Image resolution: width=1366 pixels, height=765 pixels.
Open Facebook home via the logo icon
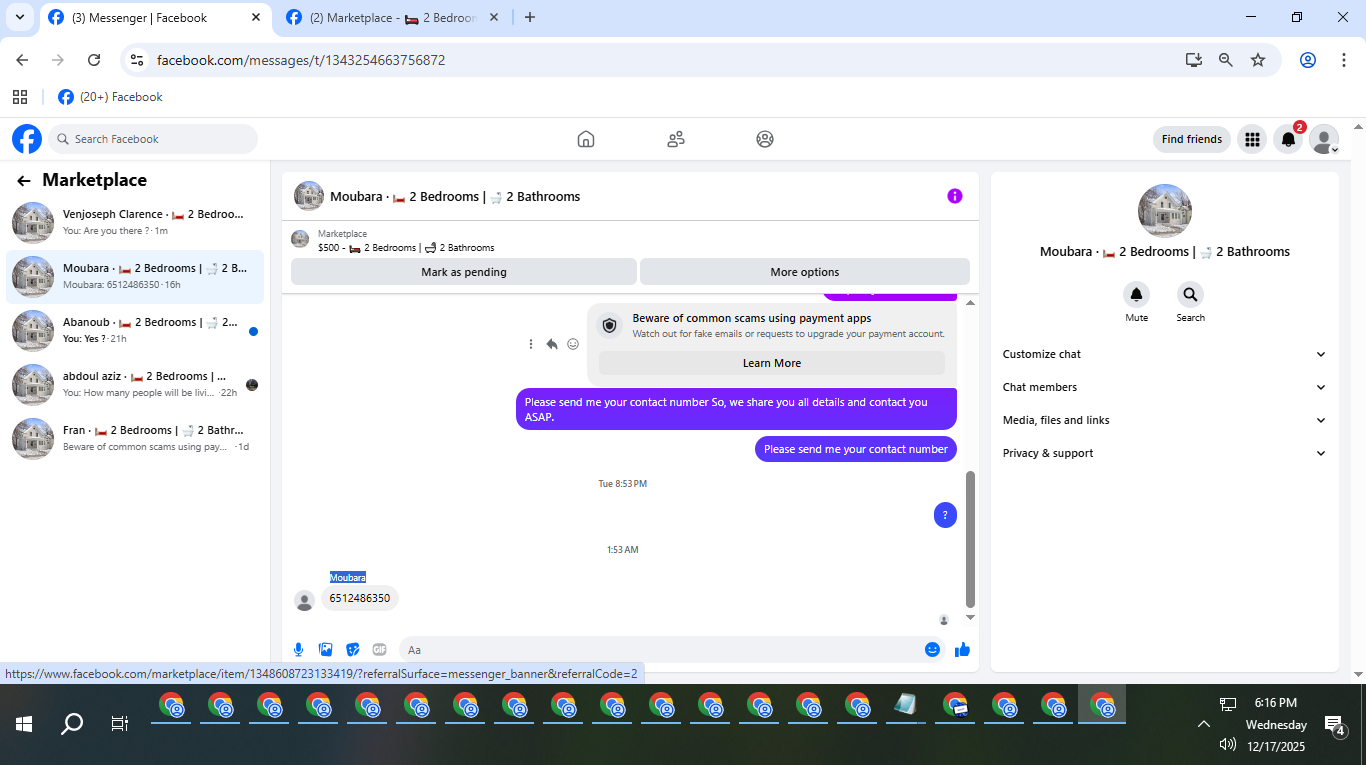click(27, 139)
